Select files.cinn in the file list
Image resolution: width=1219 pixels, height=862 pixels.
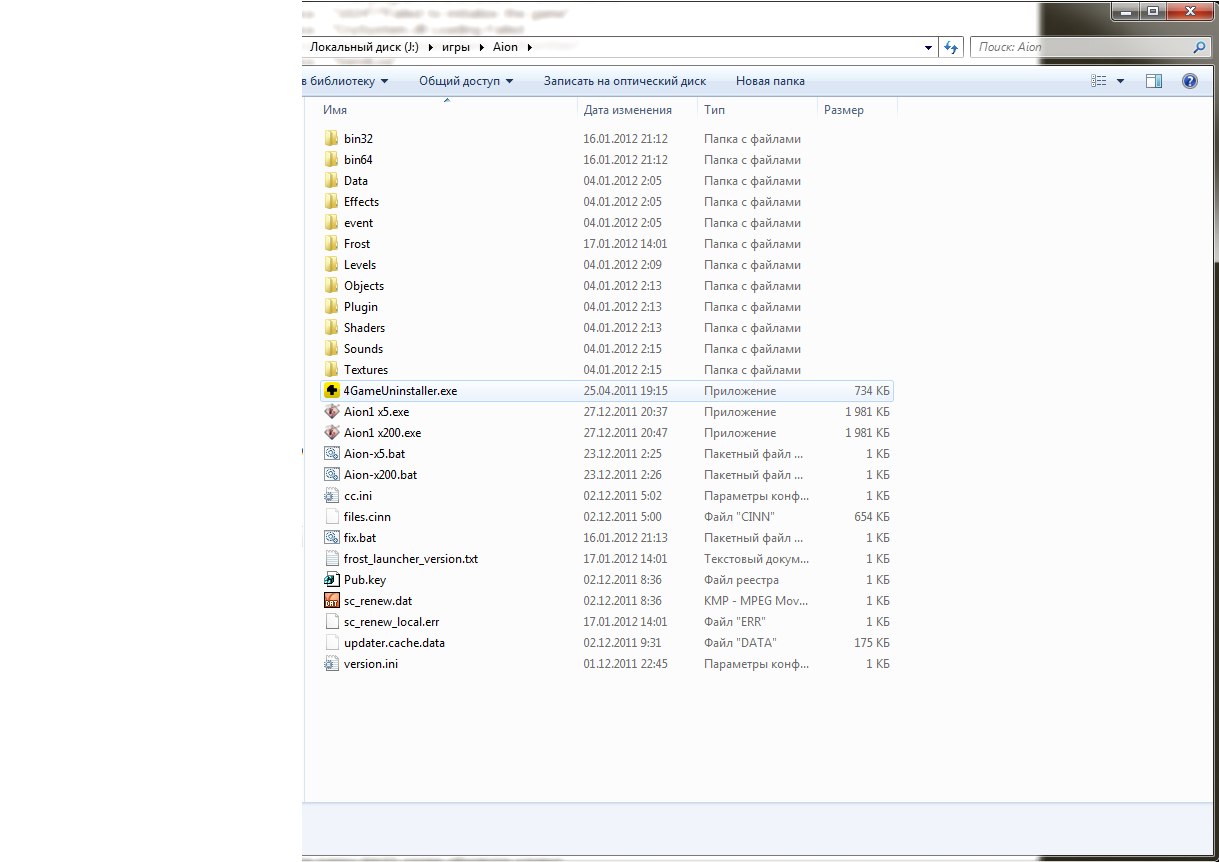pos(608,517)
